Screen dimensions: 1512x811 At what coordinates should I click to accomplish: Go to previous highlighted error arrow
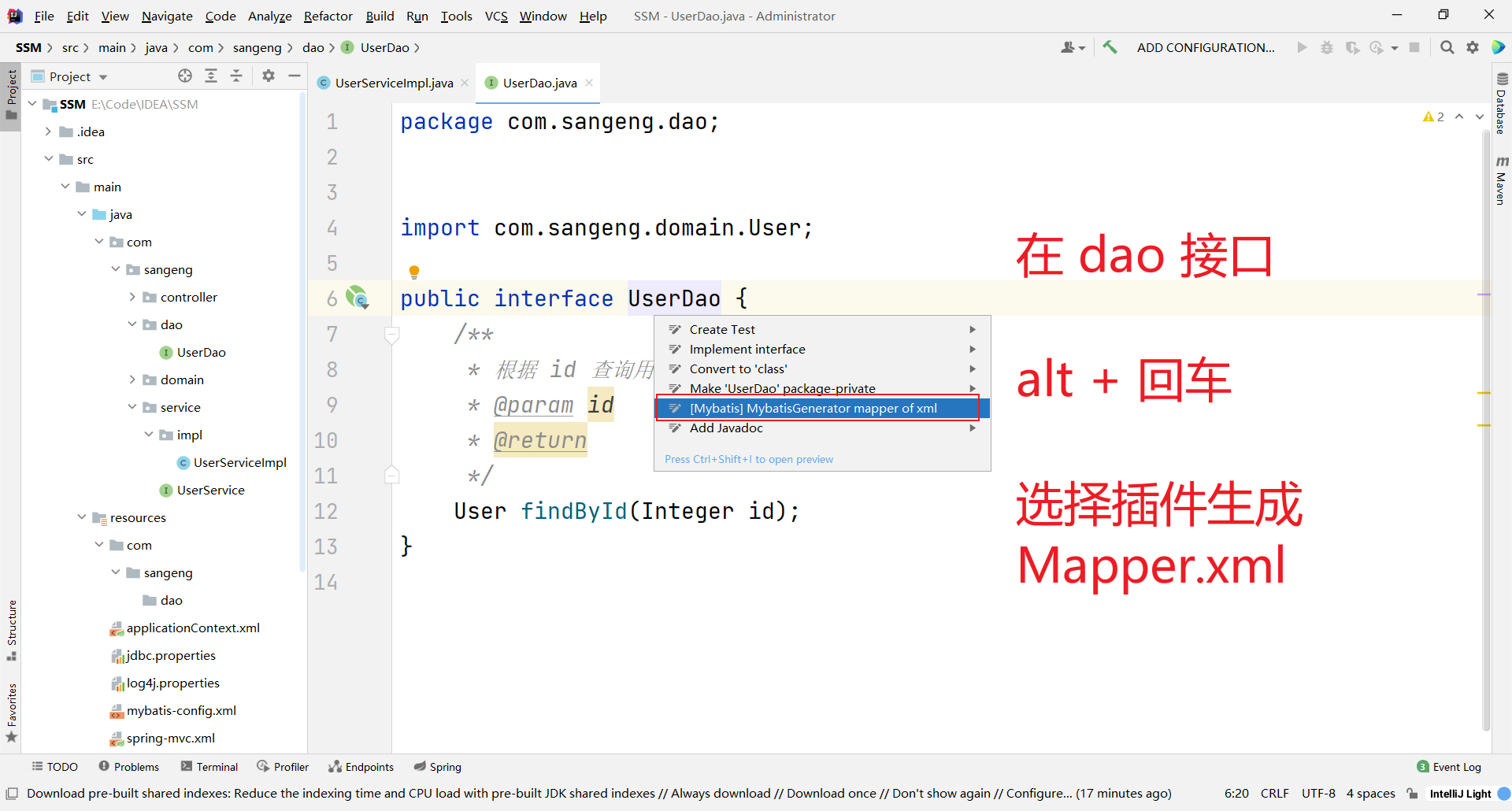(x=1459, y=117)
